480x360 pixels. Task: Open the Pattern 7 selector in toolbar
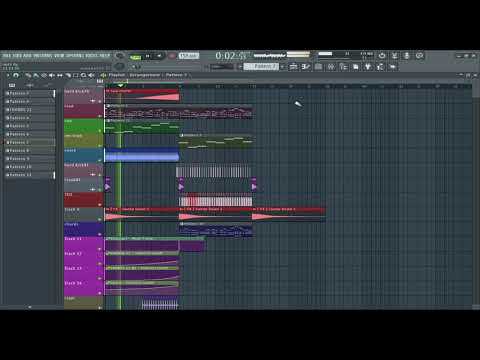(261, 66)
